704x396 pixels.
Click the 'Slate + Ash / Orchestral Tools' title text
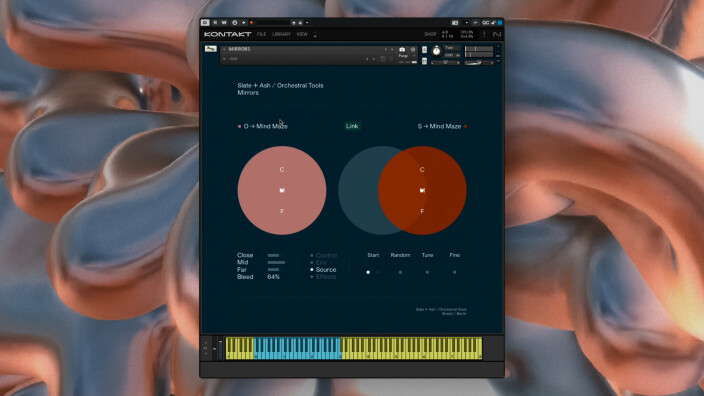pyautogui.click(x=280, y=85)
